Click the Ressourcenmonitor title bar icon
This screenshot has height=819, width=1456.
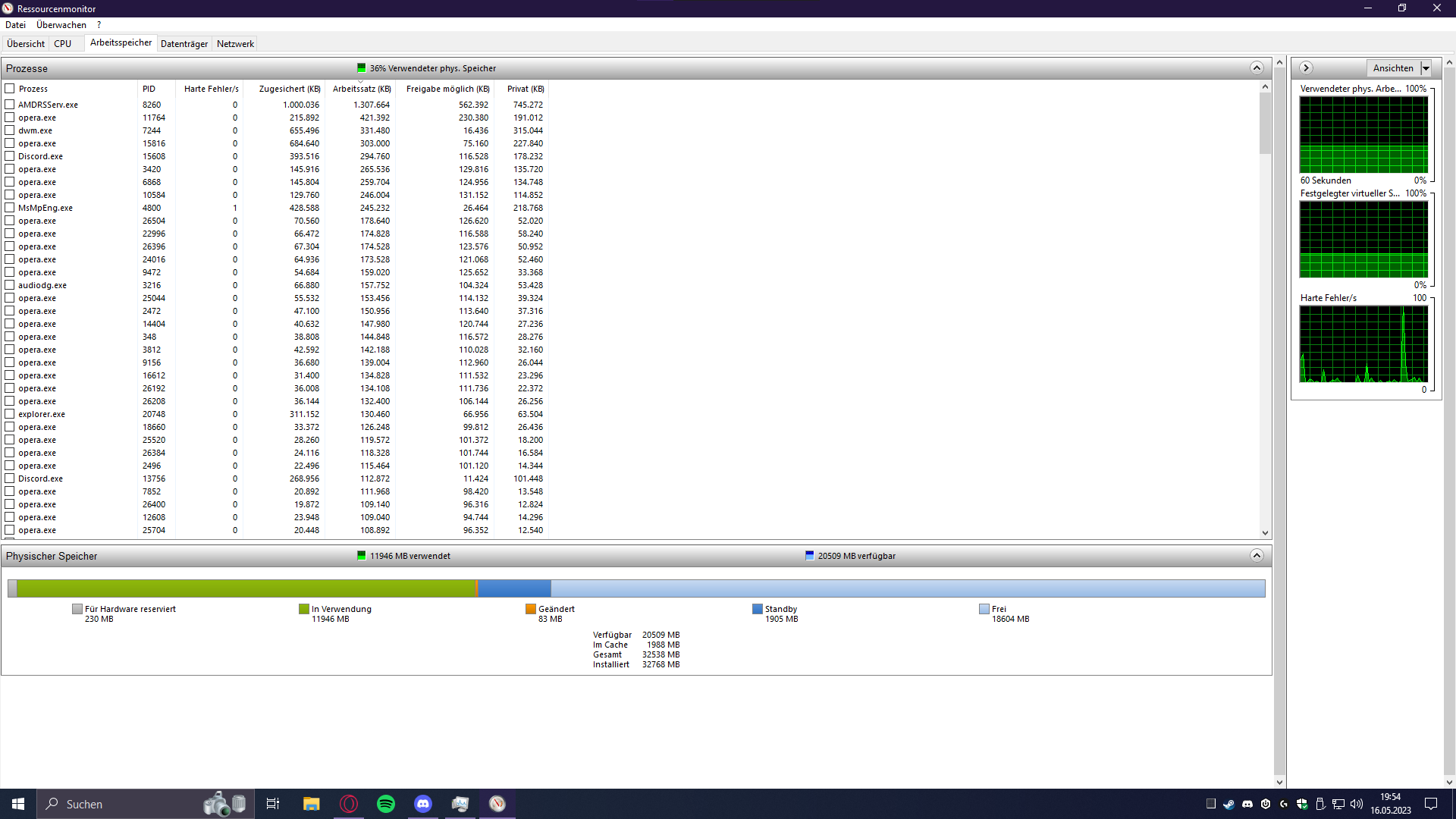tap(8, 8)
